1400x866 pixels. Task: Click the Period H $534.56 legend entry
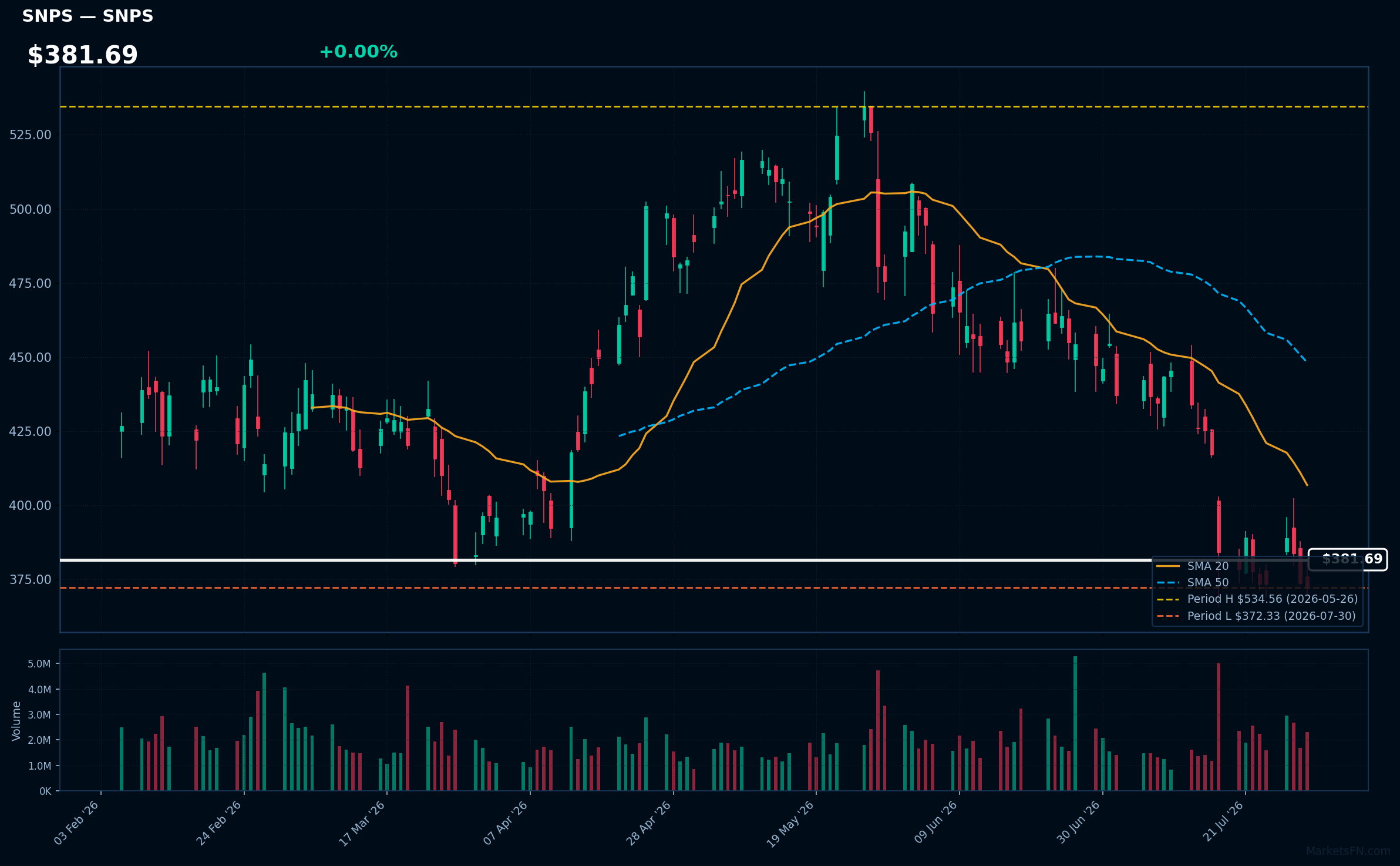click(1257, 599)
